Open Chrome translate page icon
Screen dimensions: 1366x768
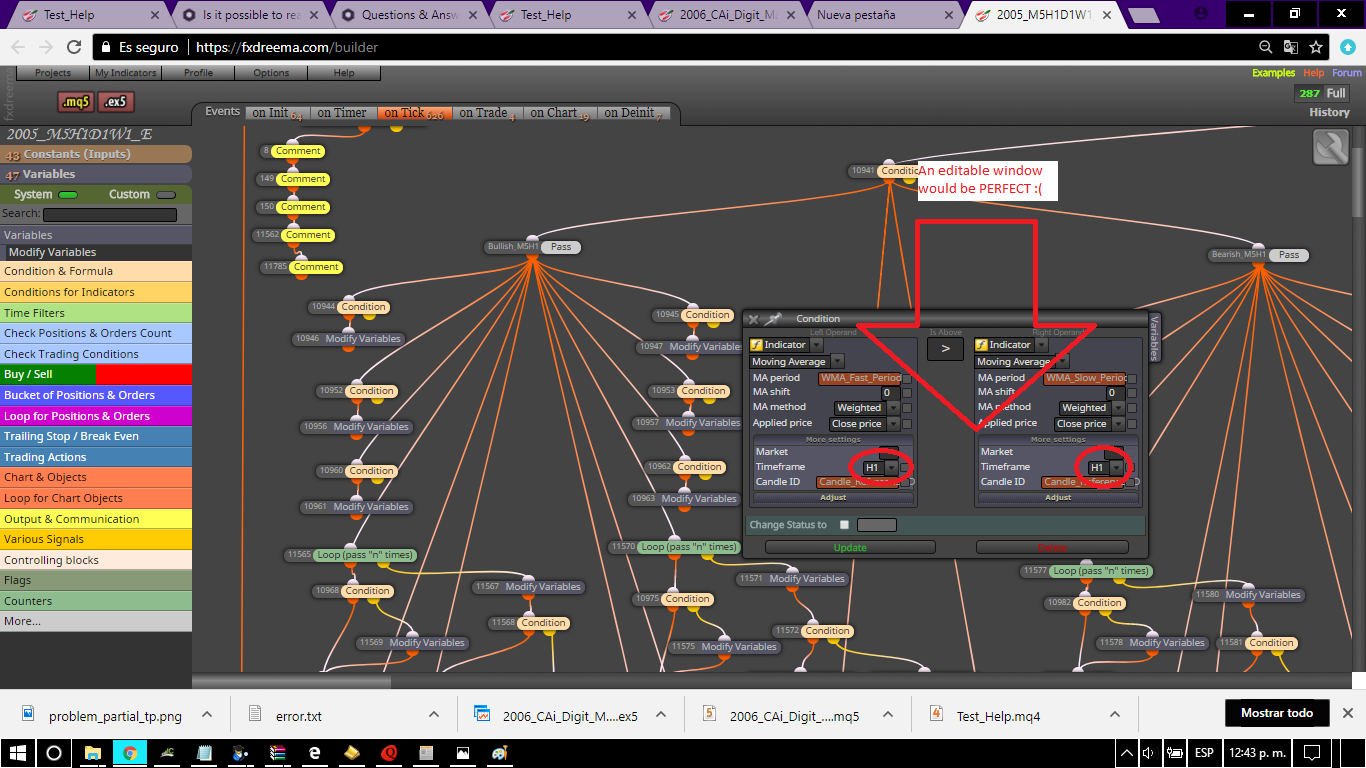coord(1291,47)
